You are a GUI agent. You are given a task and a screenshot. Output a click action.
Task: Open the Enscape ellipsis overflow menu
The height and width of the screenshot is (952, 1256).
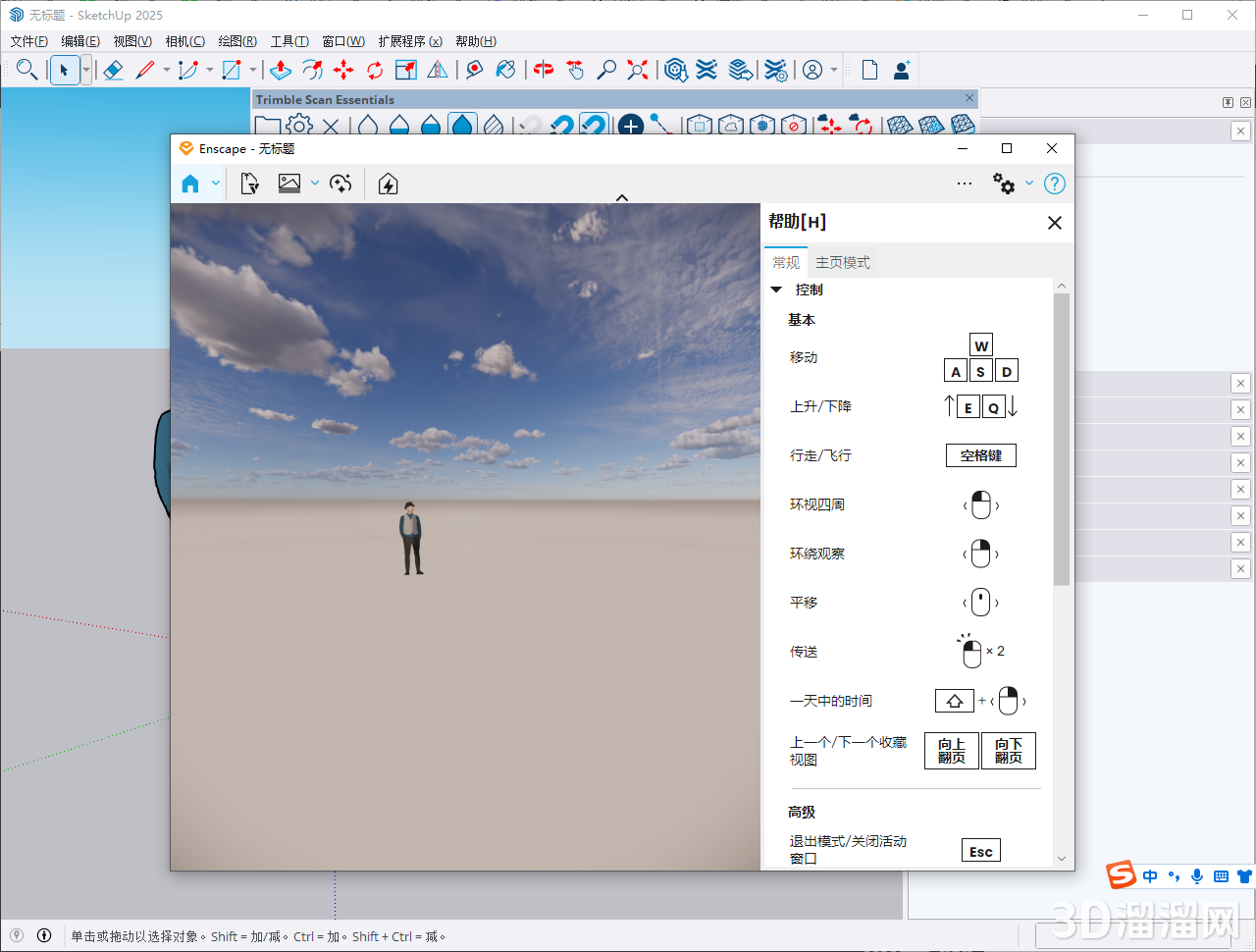[964, 184]
